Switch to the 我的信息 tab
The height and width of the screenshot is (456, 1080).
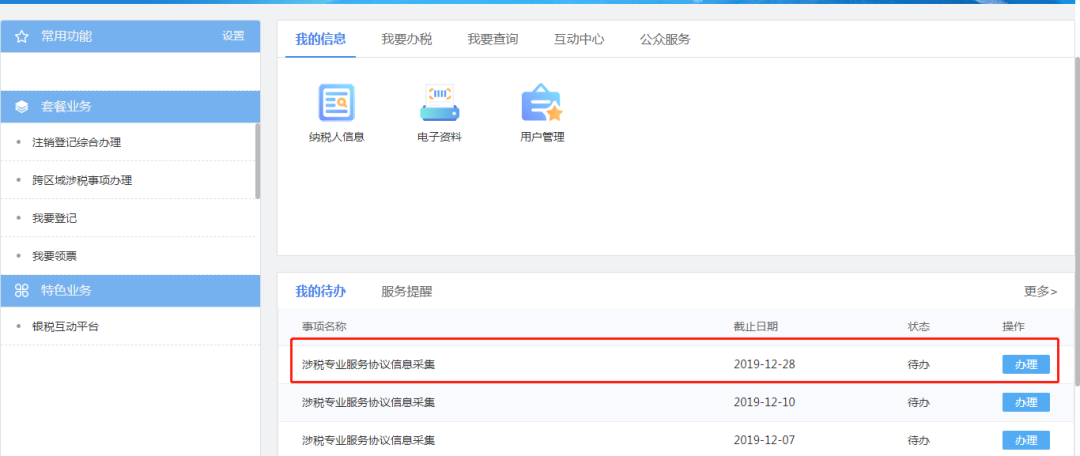tap(320, 39)
